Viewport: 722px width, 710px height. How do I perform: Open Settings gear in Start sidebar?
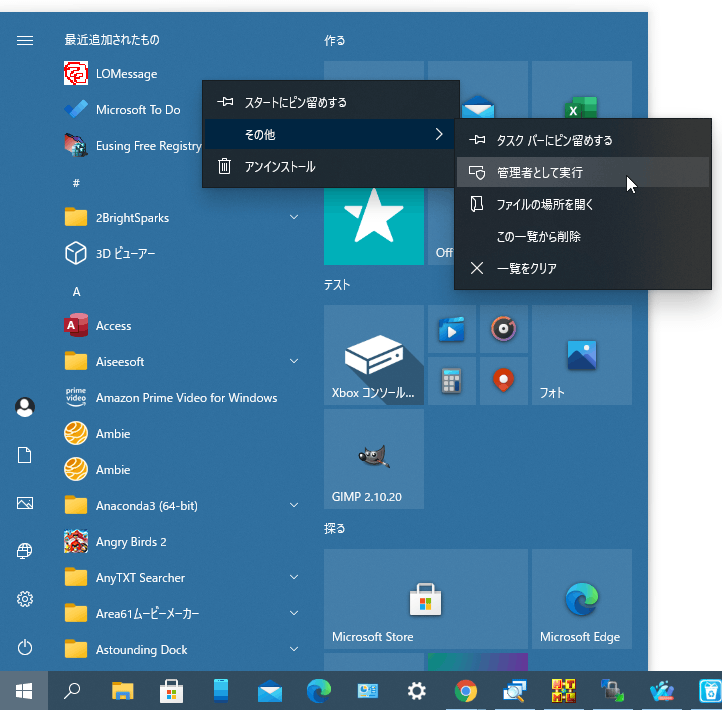click(25, 599)
